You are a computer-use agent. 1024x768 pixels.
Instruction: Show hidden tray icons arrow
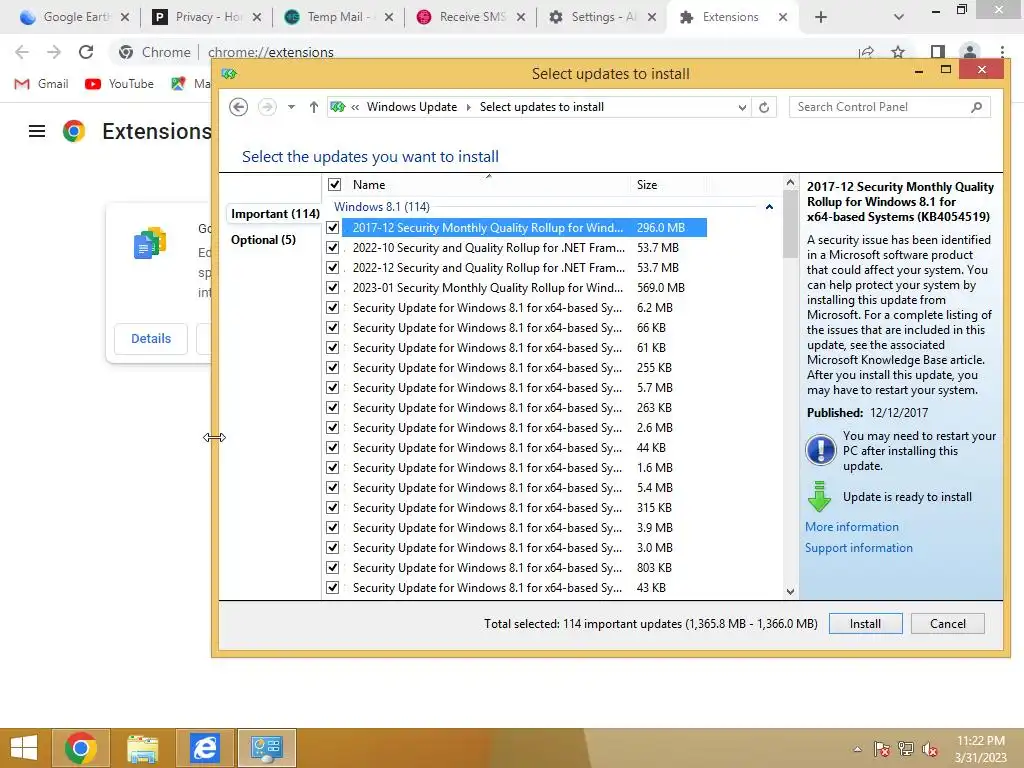click(857, 749)
